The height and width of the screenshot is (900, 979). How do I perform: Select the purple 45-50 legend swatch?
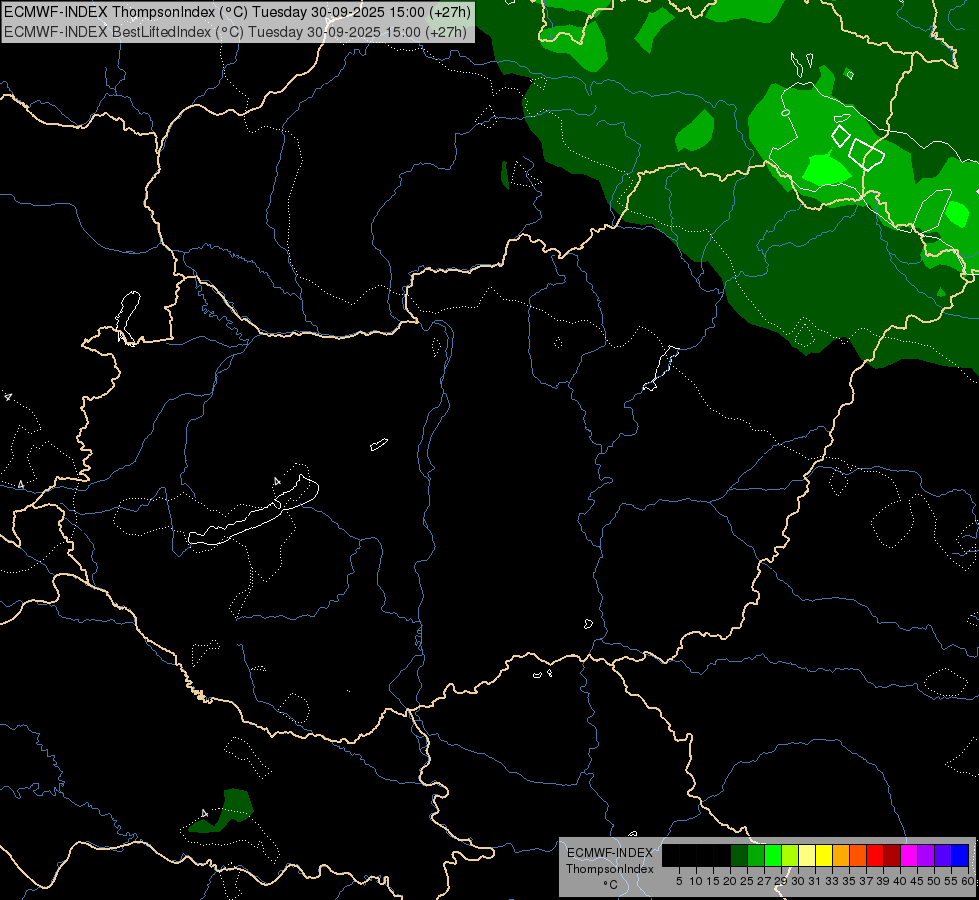pyautogui.click(x=926, y=855)
